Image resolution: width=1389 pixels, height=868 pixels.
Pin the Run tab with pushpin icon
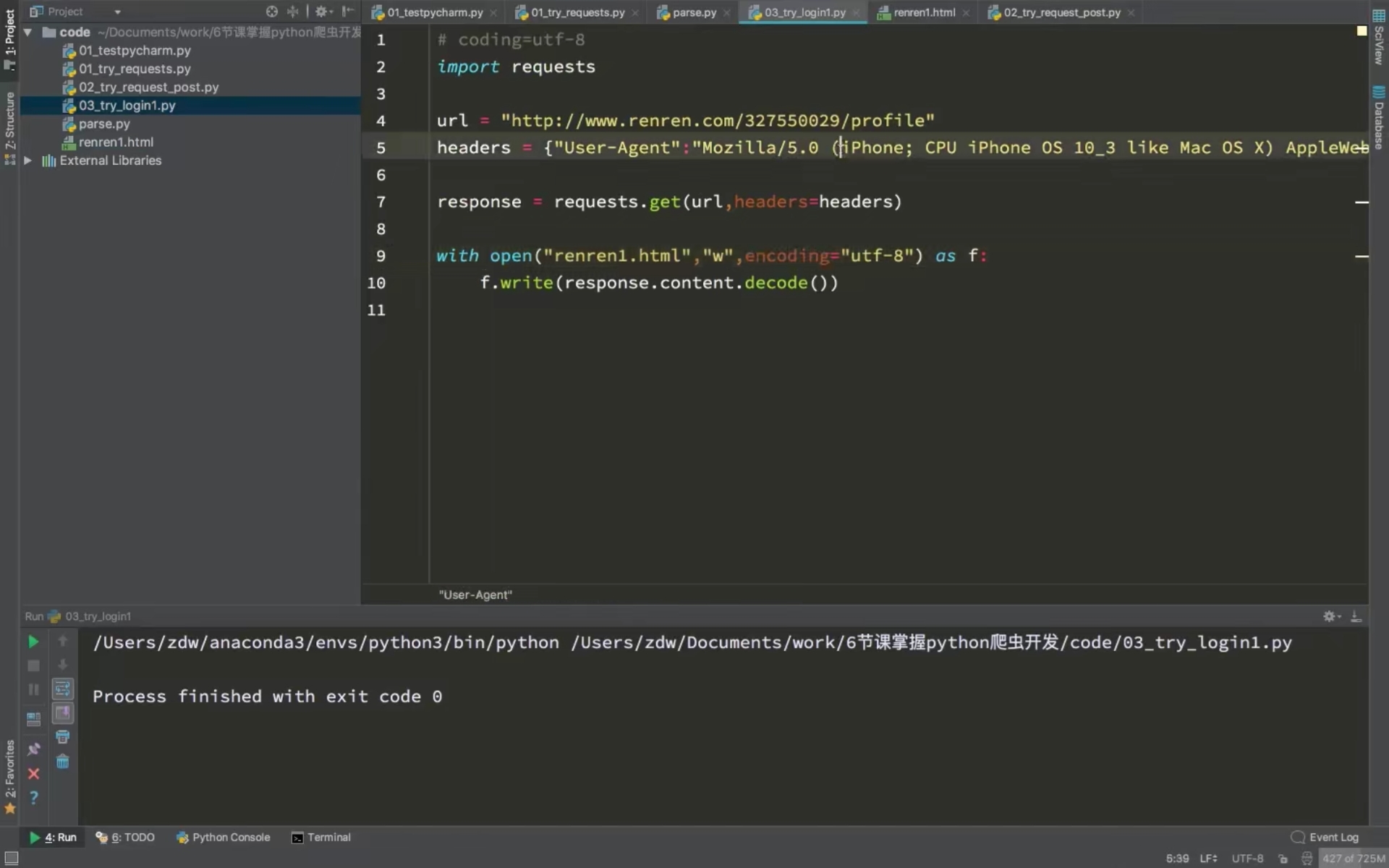tap(33, 749)
